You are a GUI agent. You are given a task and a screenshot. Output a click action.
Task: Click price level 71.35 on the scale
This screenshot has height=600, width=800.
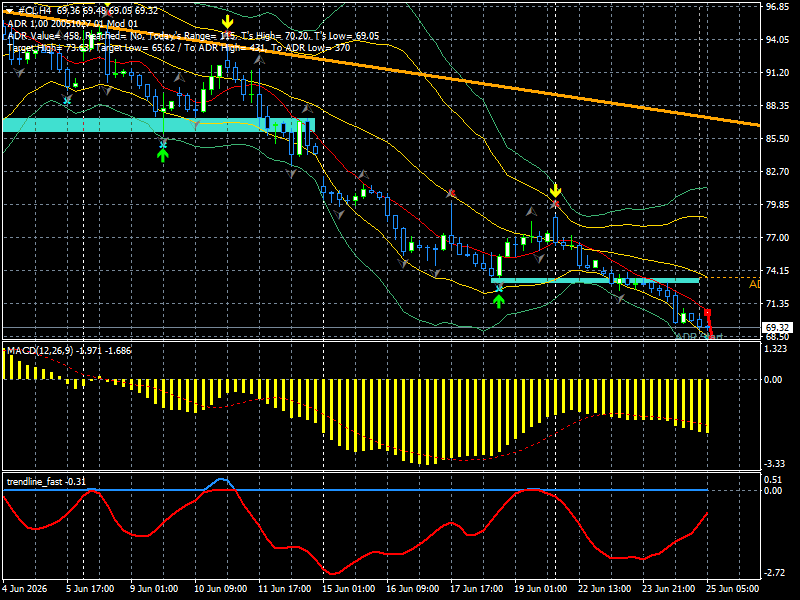pos(778,304)
